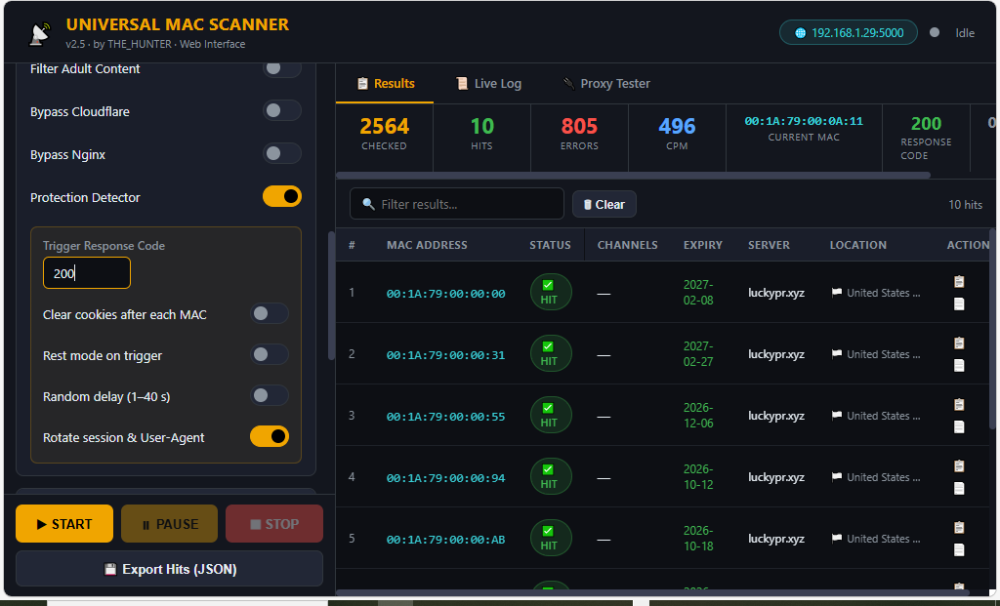Document icon for row 00:1A:79:00:00:55
The width and height of the screenshot is (1000, 606).
pos(959,427)
